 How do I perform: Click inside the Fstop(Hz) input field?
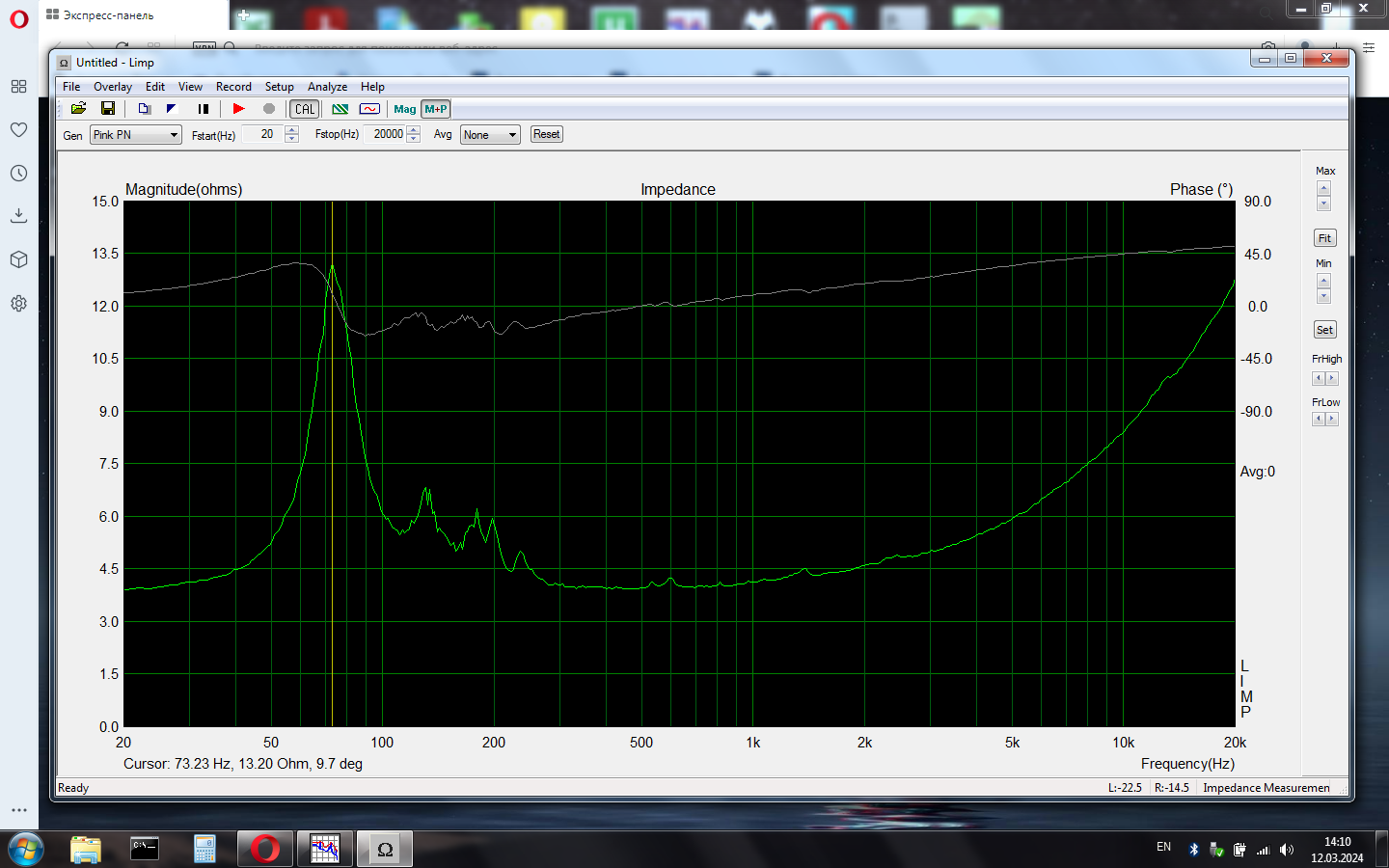(387, 134)
